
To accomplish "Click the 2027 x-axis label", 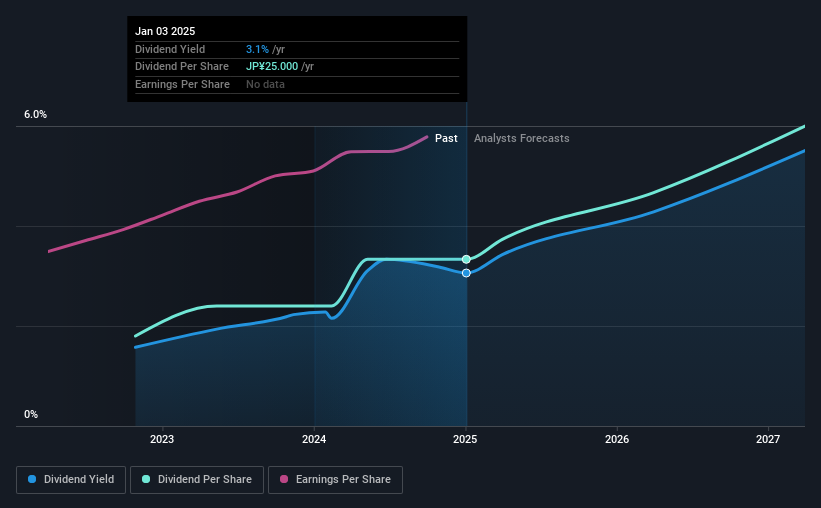I will 768,439.
